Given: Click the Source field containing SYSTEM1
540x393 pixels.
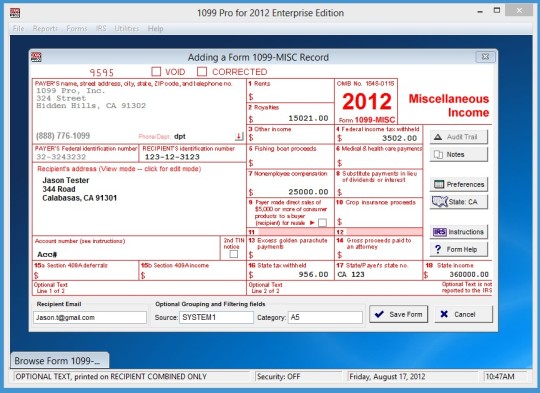Looking at the screenshot, I should point(216,317).
